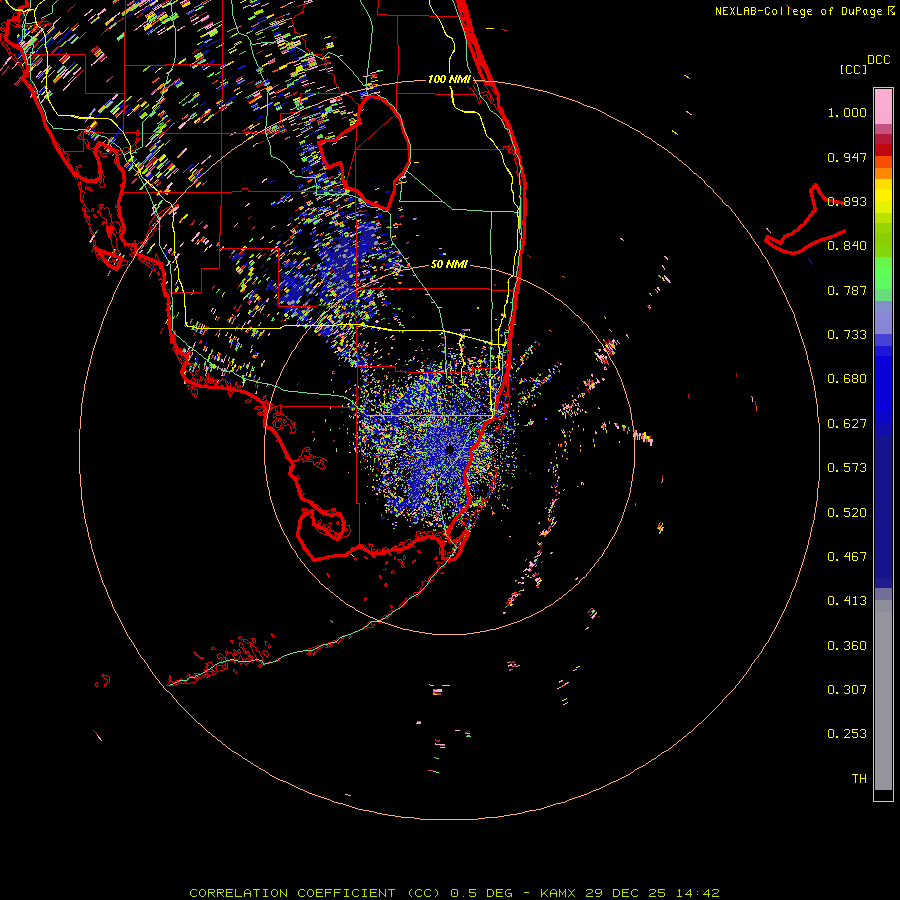Select the 0.840 scale value
The image size is (900, 900).
[x=847, y=246]
